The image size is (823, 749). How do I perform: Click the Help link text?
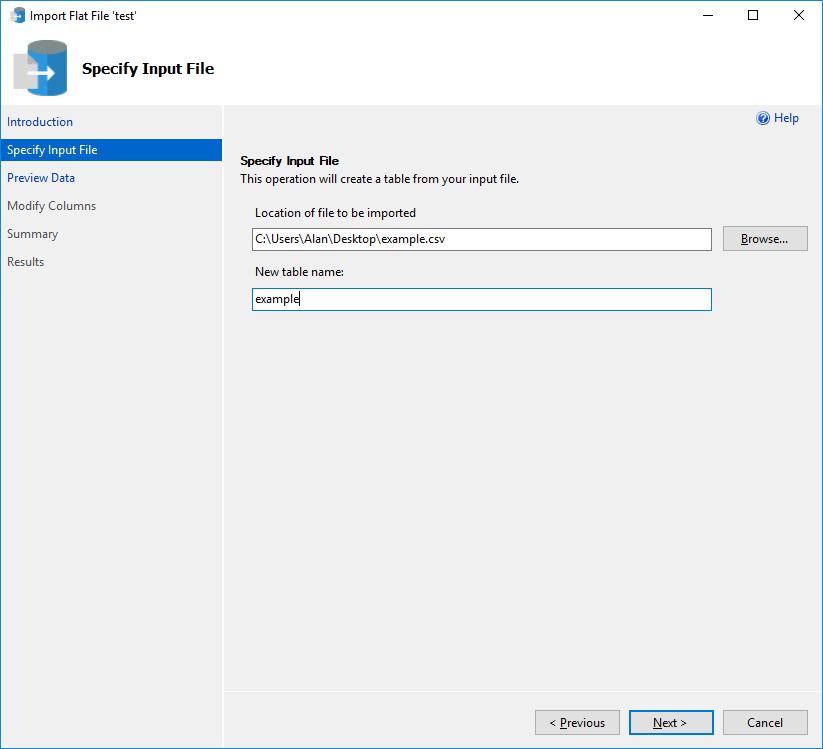[x=785, y=118]
